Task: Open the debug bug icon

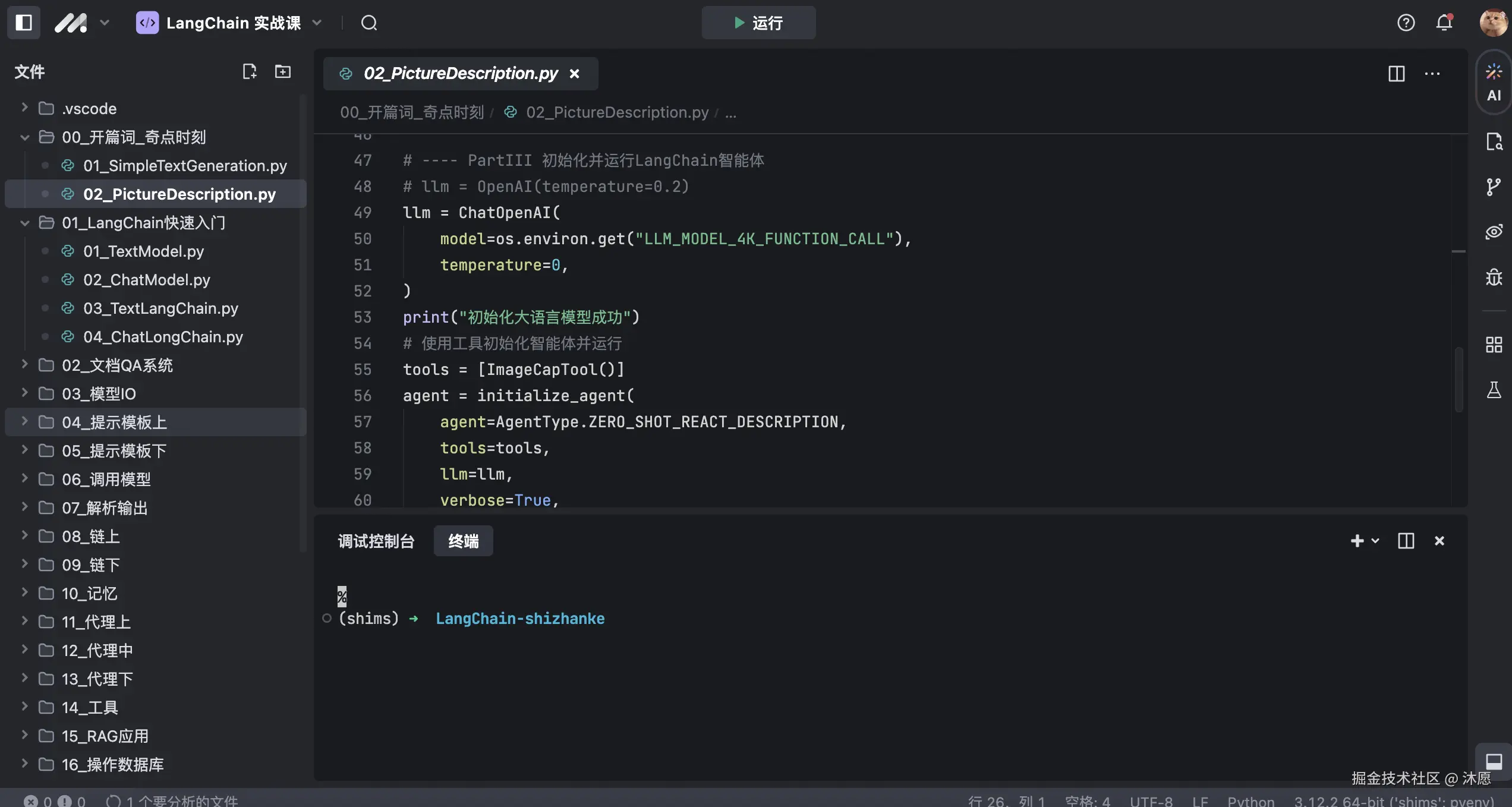Action: (1494, 277)
